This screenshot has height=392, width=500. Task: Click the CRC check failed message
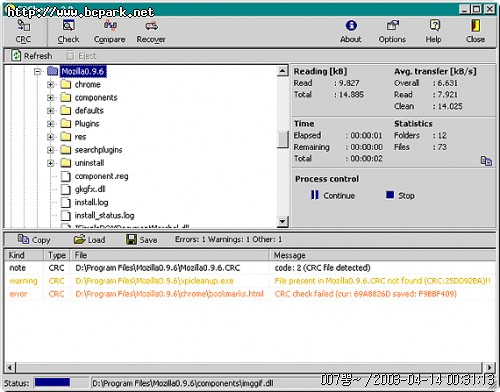tap(366, 294)
